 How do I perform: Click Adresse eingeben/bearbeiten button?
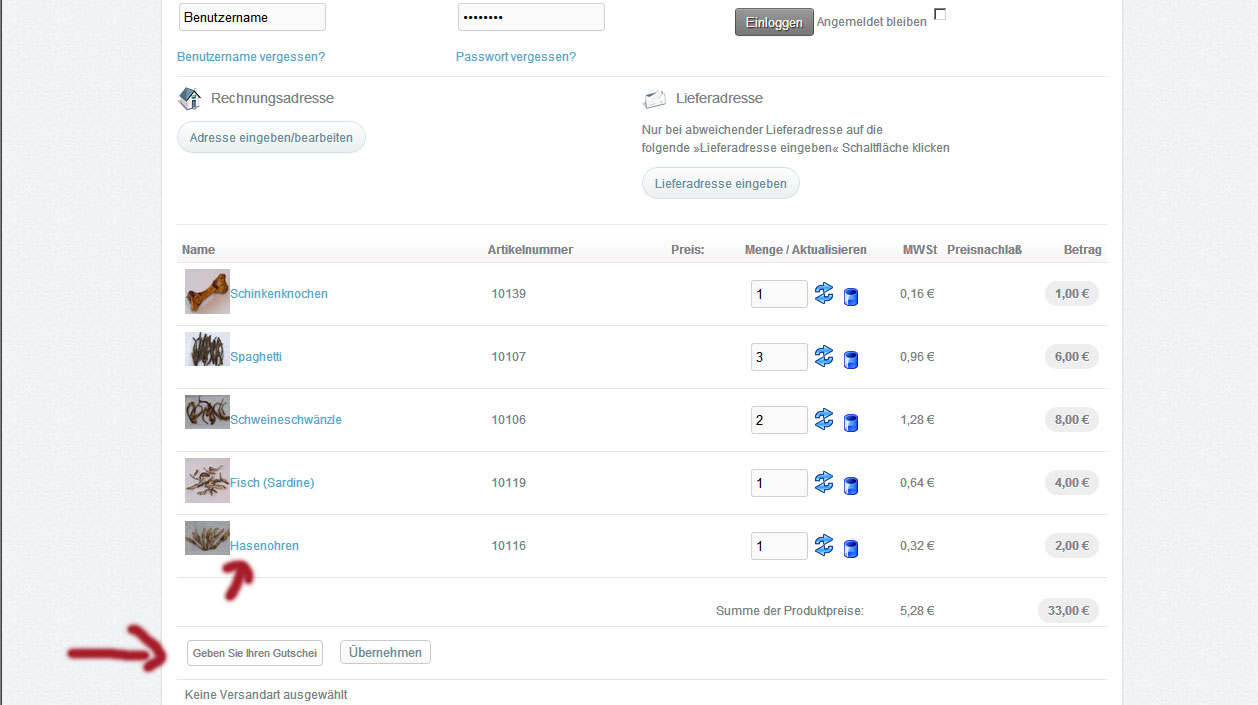tap(271, 137)
